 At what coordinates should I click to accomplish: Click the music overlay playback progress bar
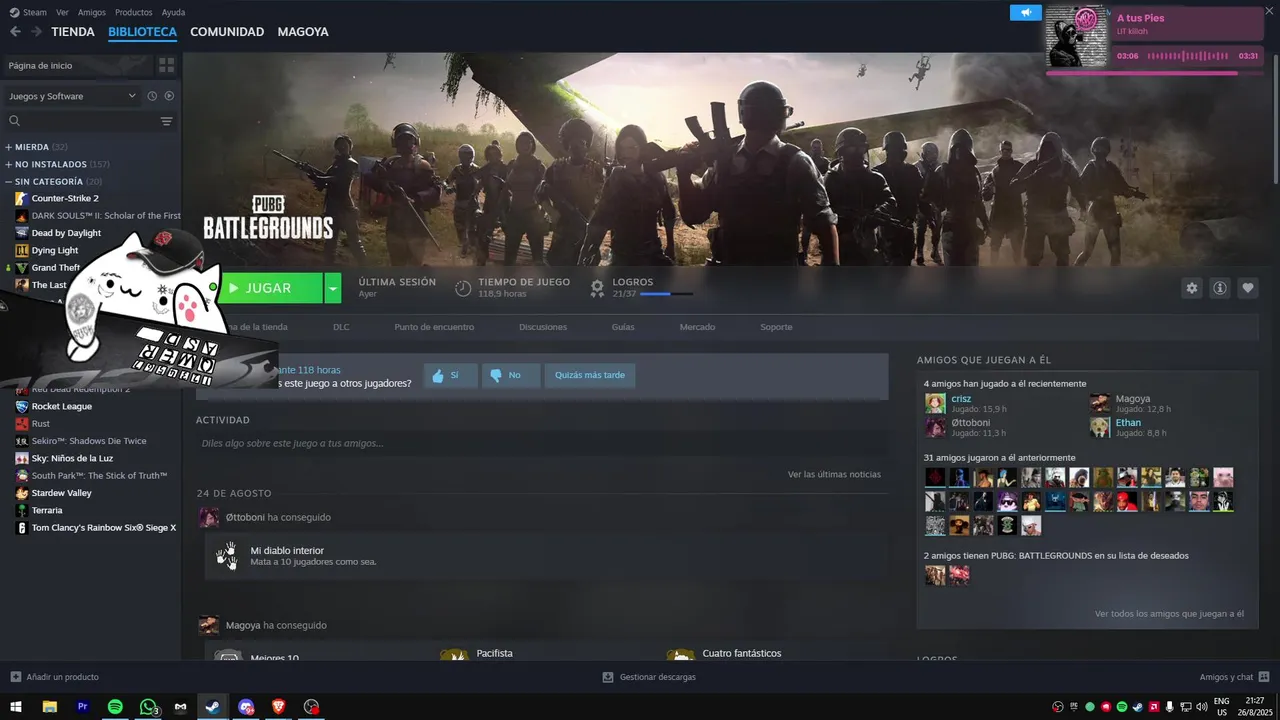[1154, 73]
